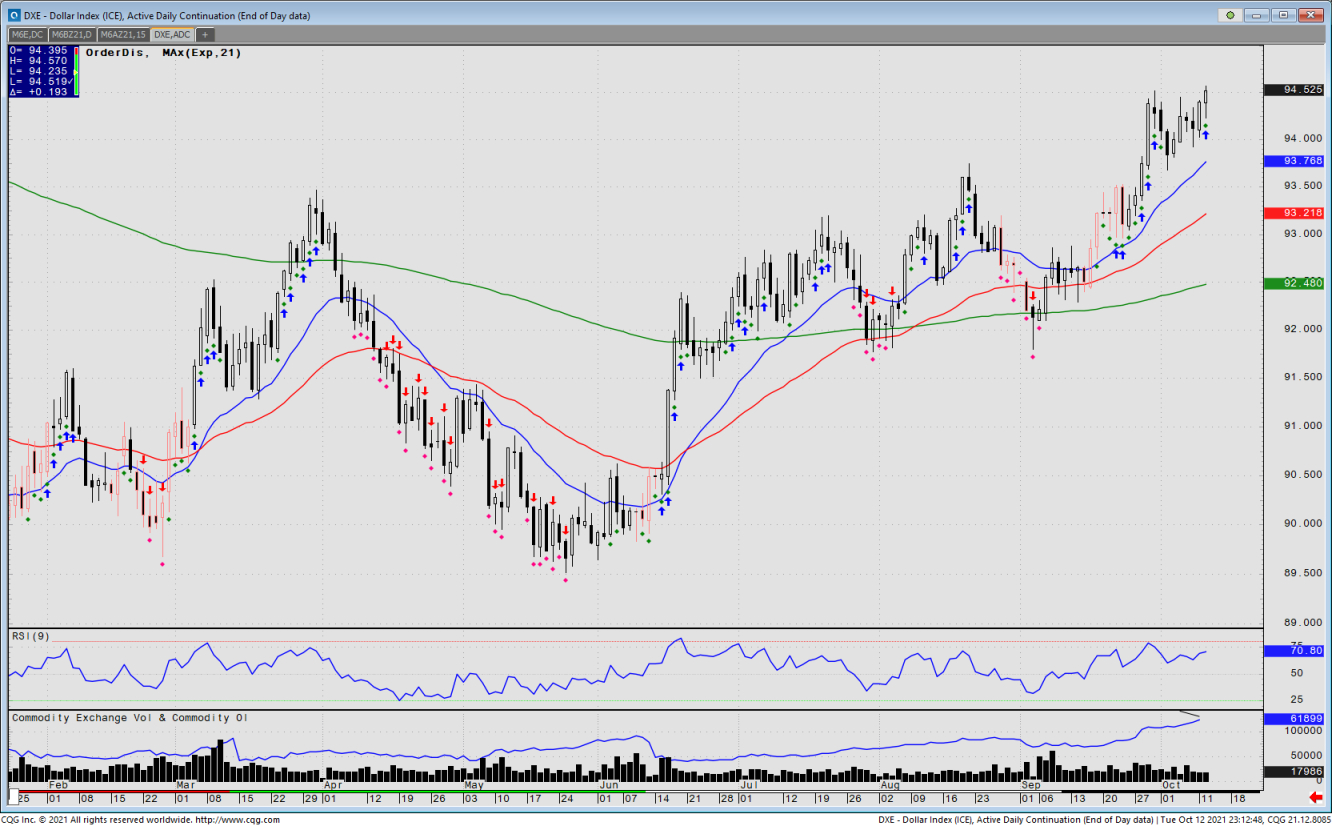Viewport: 1332px width, 826px height.
Task: Click the blue 70.80 RSI value label
Action: [1294, 651]
